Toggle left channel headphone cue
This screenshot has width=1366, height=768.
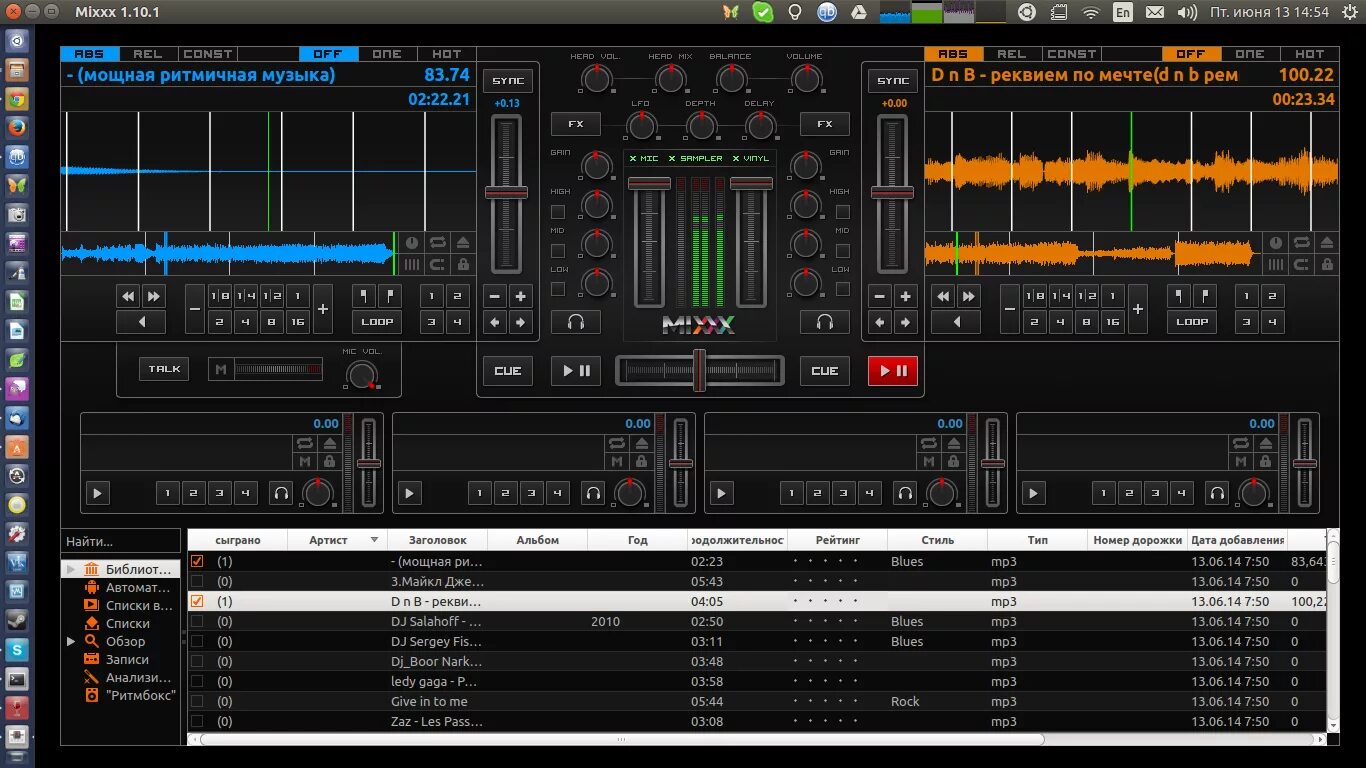coord(576,322)
